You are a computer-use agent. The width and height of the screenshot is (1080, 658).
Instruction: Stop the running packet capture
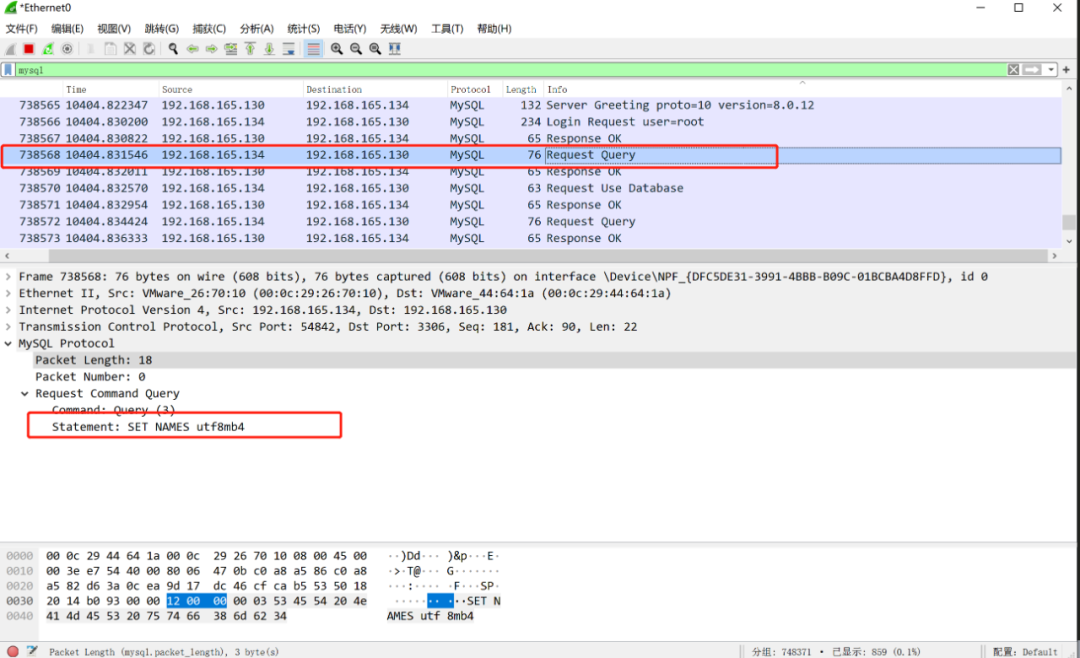point(29,49)
